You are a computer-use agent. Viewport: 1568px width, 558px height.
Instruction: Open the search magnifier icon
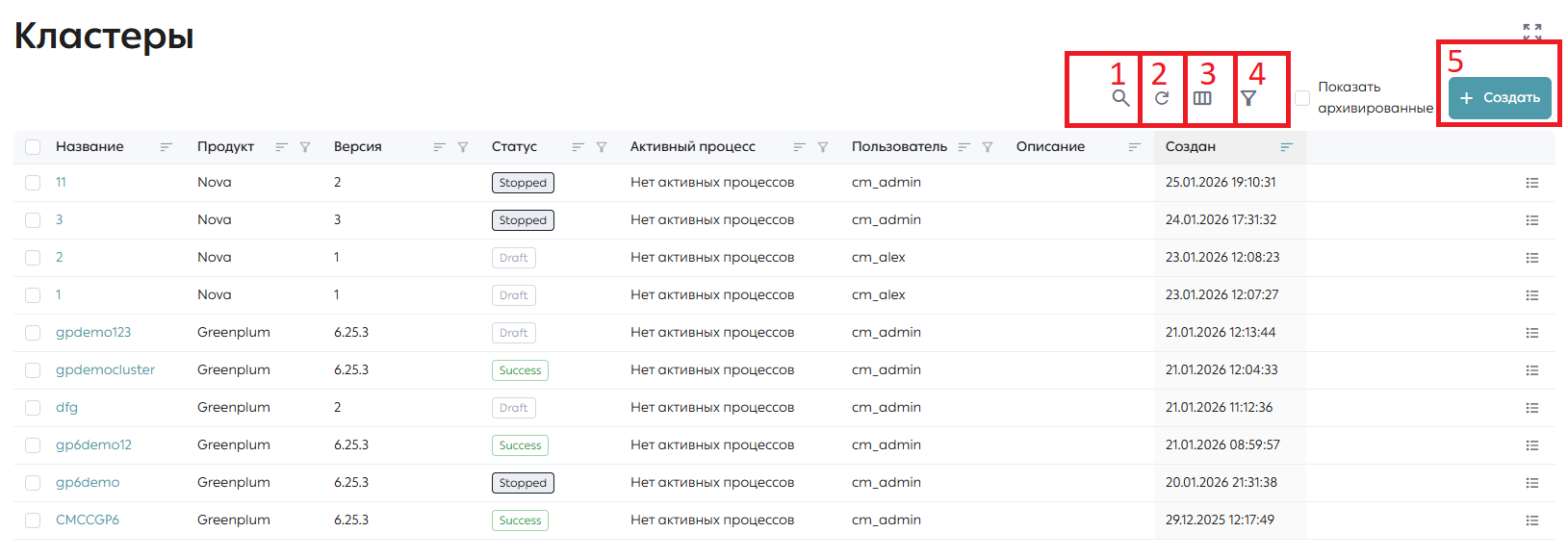[1120, 97]
